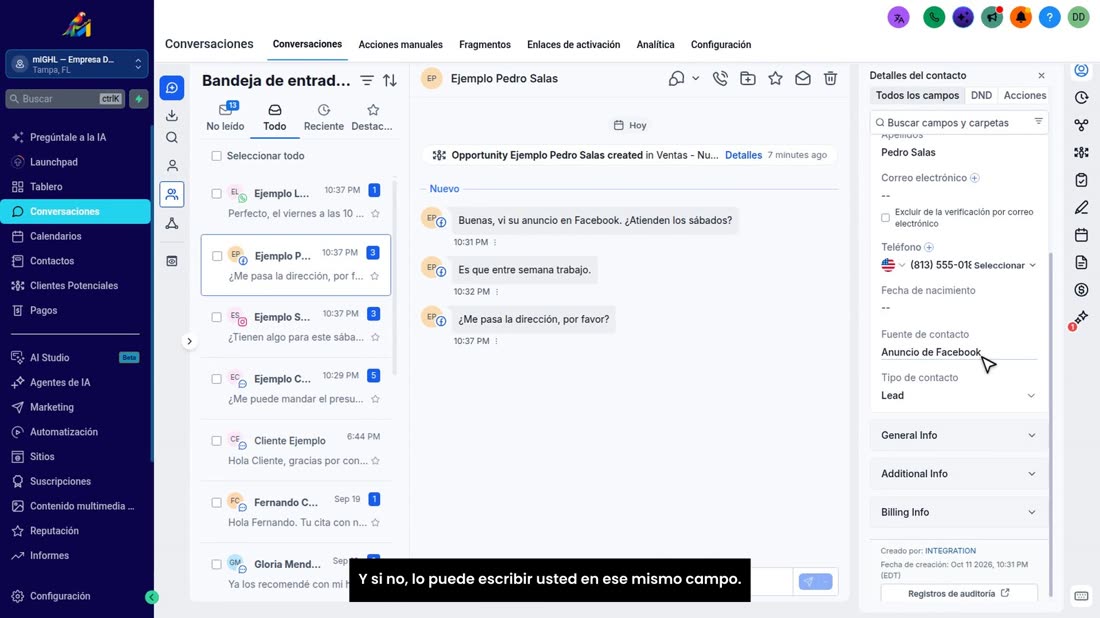
Task: Star the Ejemplo Pedro Salas conversation header
Action: [x=775, y=79]
